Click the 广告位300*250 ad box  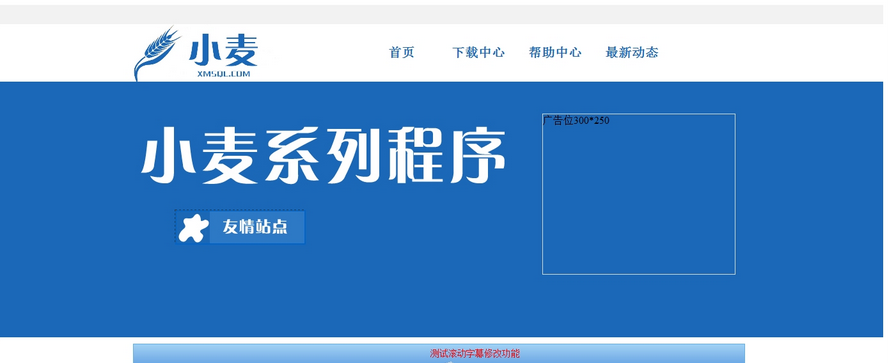coord(639,194)
